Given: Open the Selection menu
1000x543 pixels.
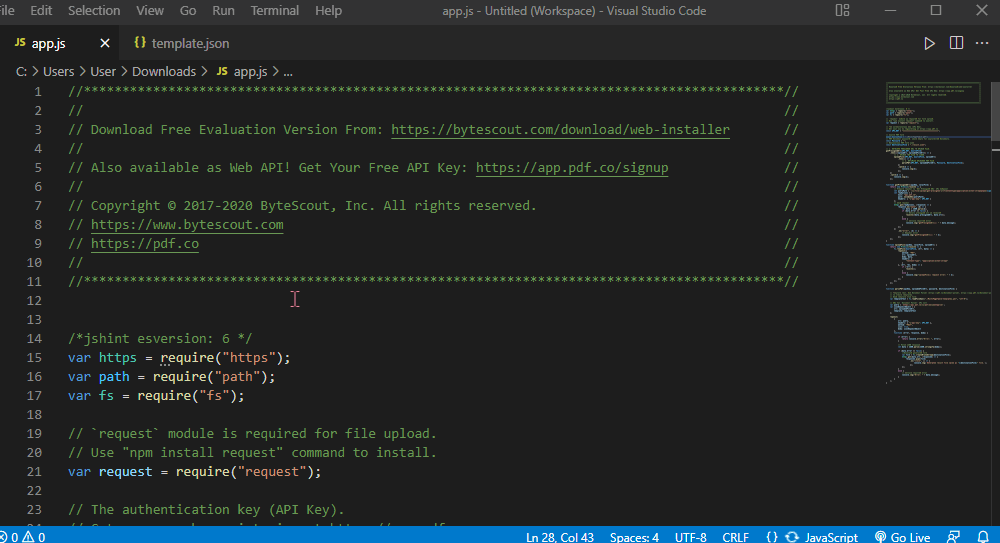Looking at the screenshot, I should [94, 10].
